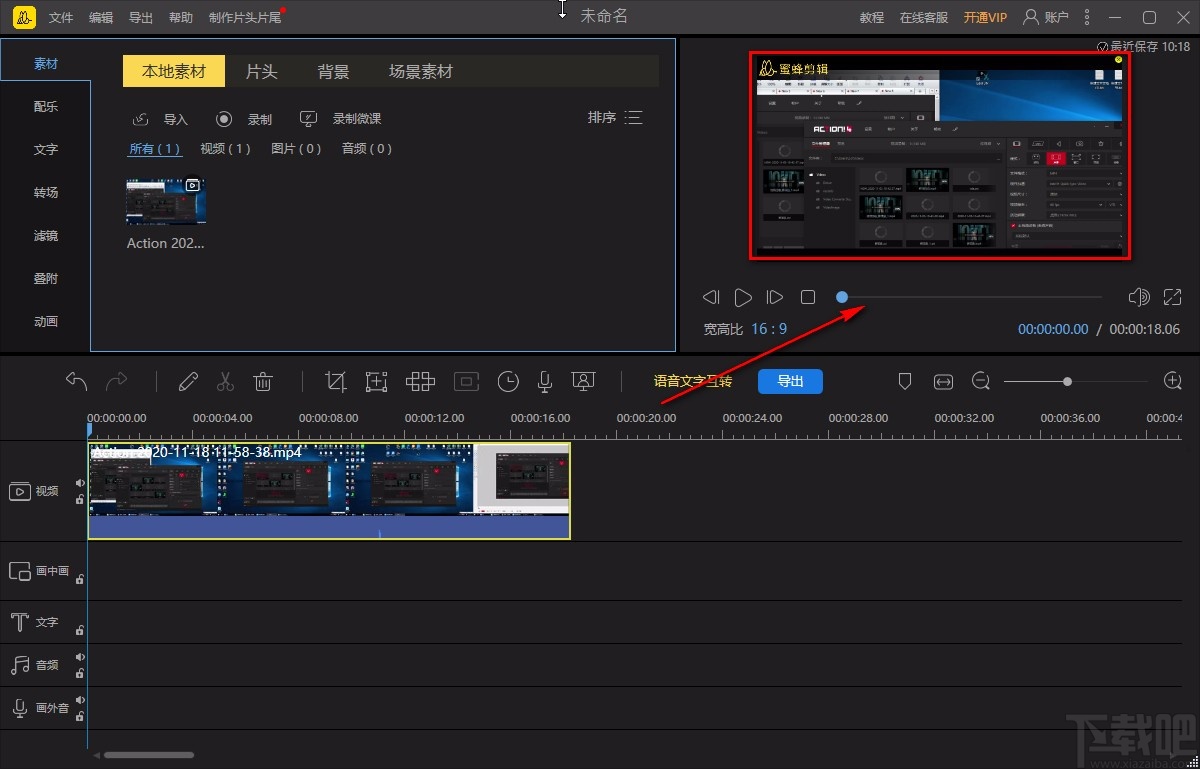Zoom out the timeline with the minus magnifier
Image resolution: width=1200 pixels, height=769 pixels.
pyautogui.click(x=981, y=381)
